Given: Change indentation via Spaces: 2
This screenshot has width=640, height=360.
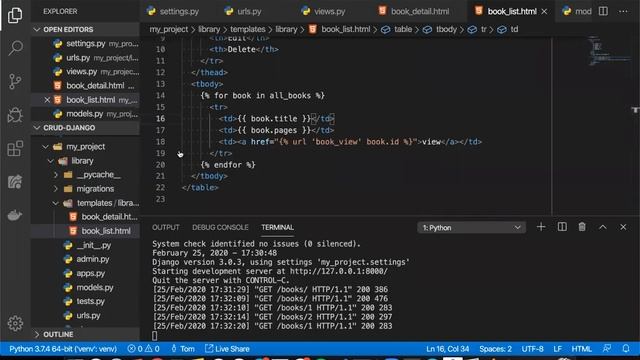Looking at the screenshot, I should point(495,349).
